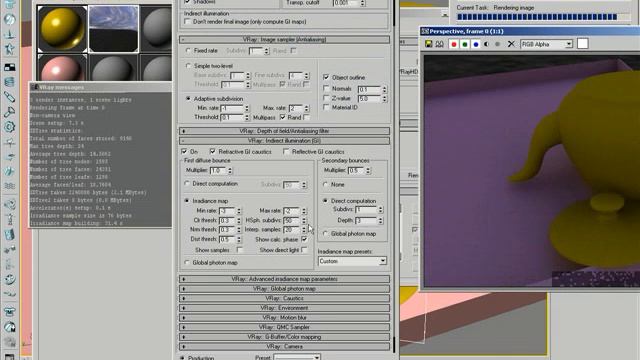Select the Fixed rate image sampler

coord(188,51)
